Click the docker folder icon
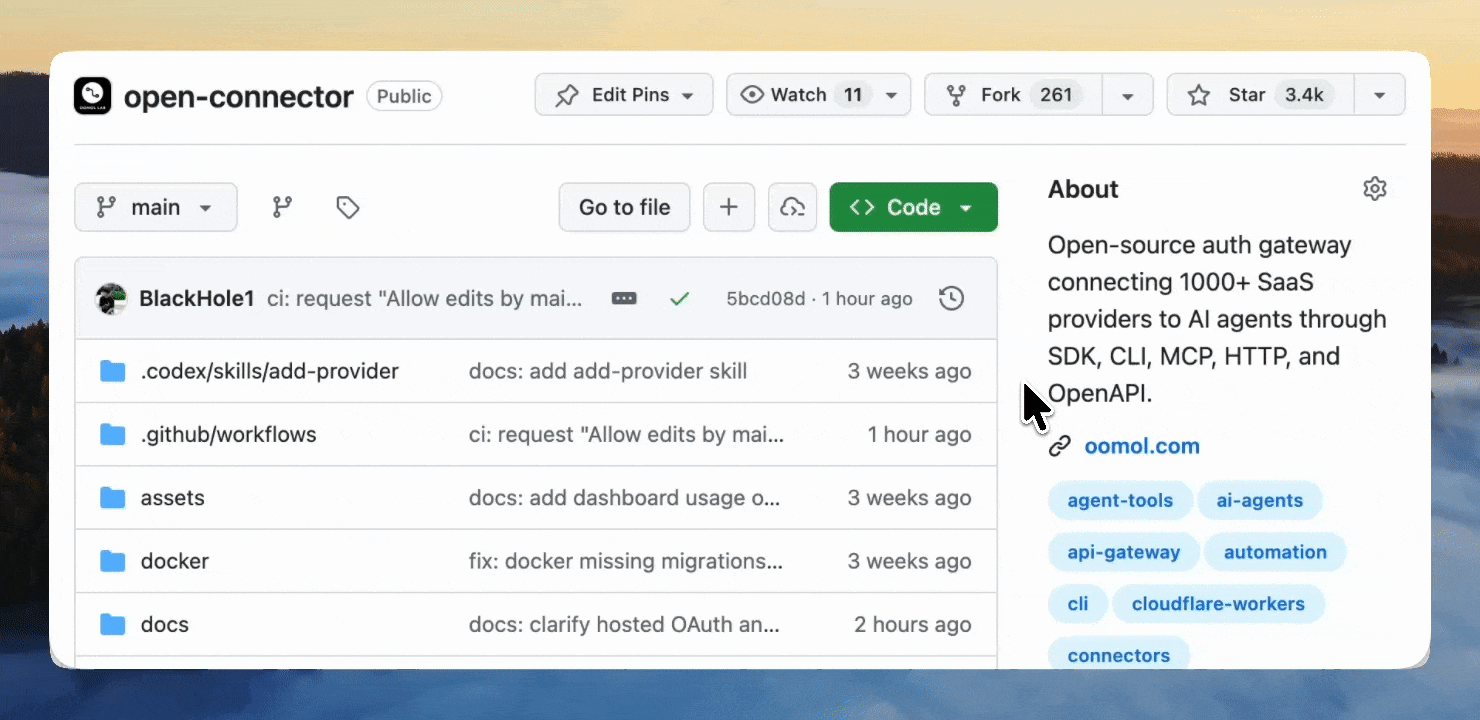Screen dimensions: 1480x720 113,561
